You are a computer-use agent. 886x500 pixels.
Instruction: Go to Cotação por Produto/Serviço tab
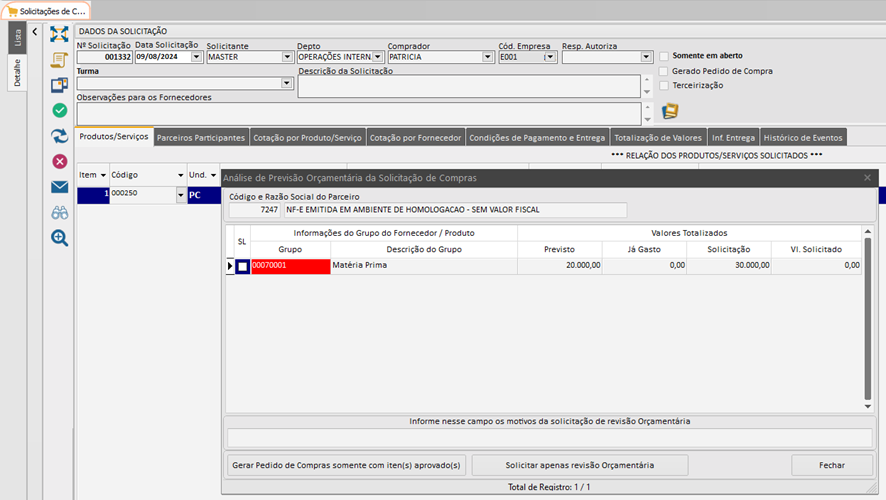(307, 138)
